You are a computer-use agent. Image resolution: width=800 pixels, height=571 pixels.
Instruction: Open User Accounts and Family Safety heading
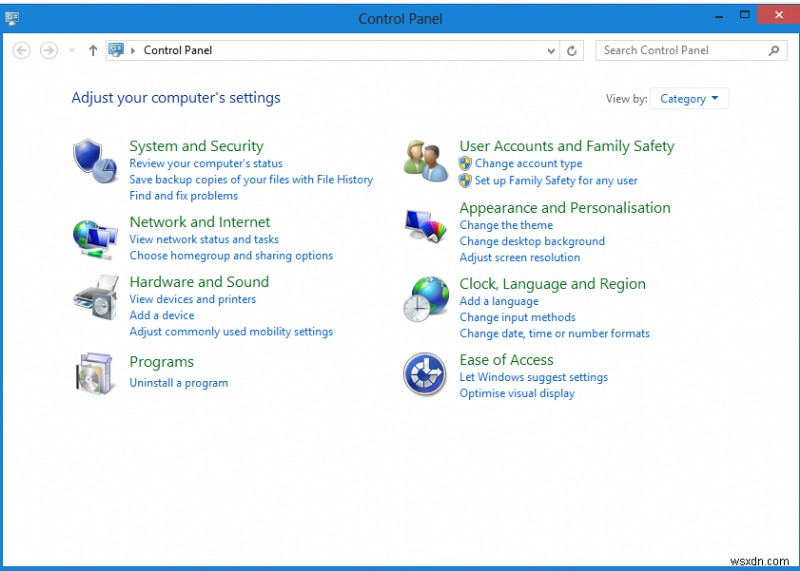[x=567, y=146]
